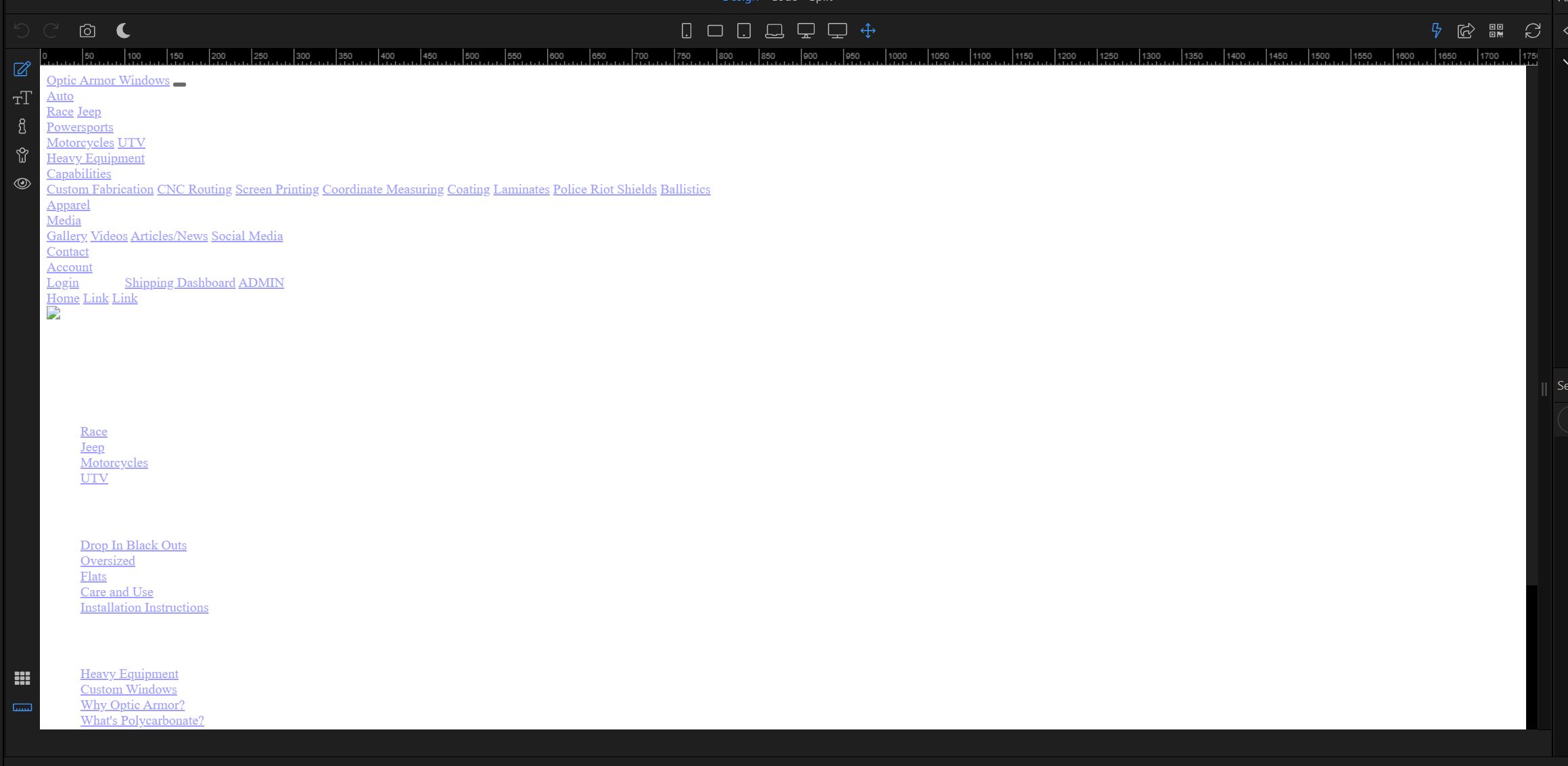Viewport: 1568px width, 766px height.
Task: Select the edit/compose tool in the left sidebar
Action: click(22, 68)
